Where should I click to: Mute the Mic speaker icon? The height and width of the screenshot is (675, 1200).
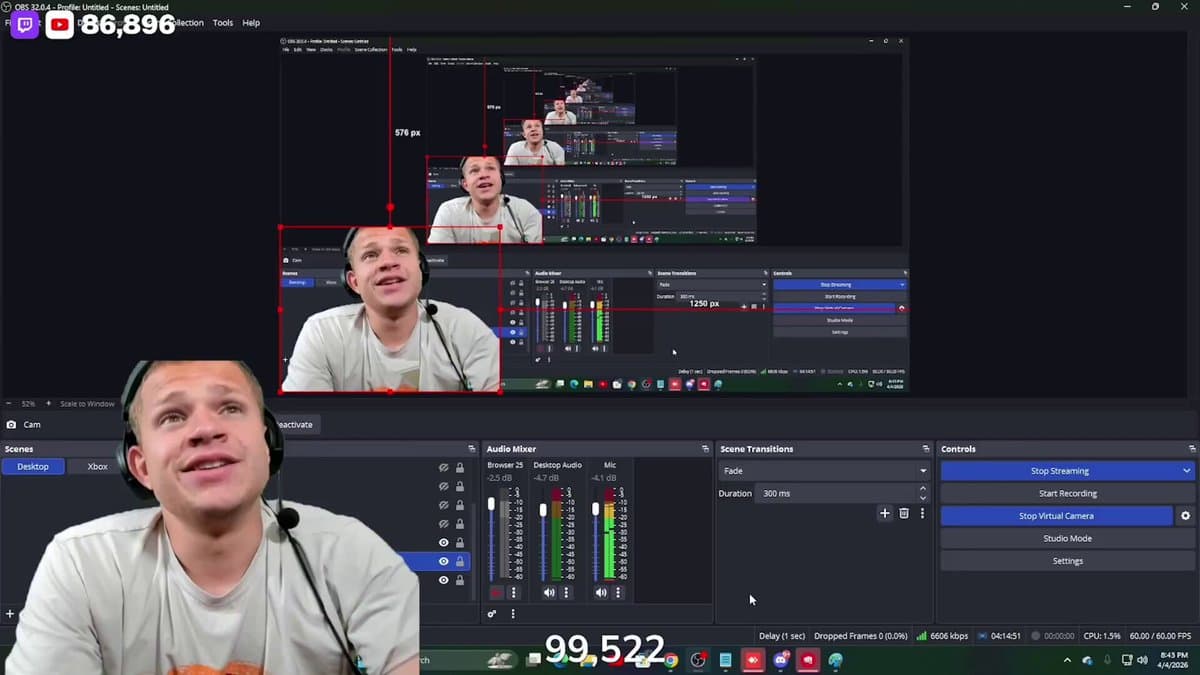point(601,592)
